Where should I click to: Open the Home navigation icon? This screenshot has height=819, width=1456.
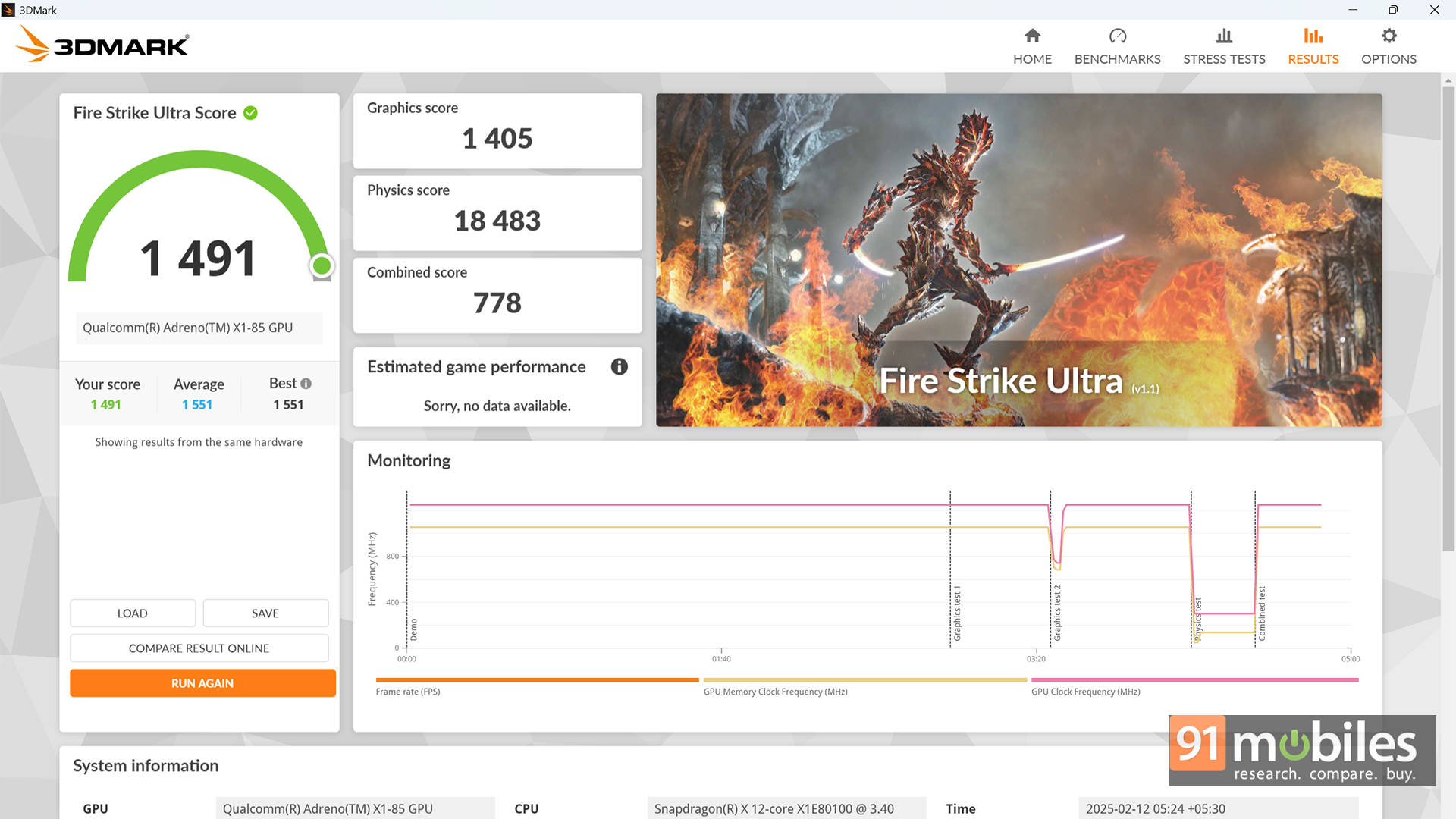tap(1032, 36)
